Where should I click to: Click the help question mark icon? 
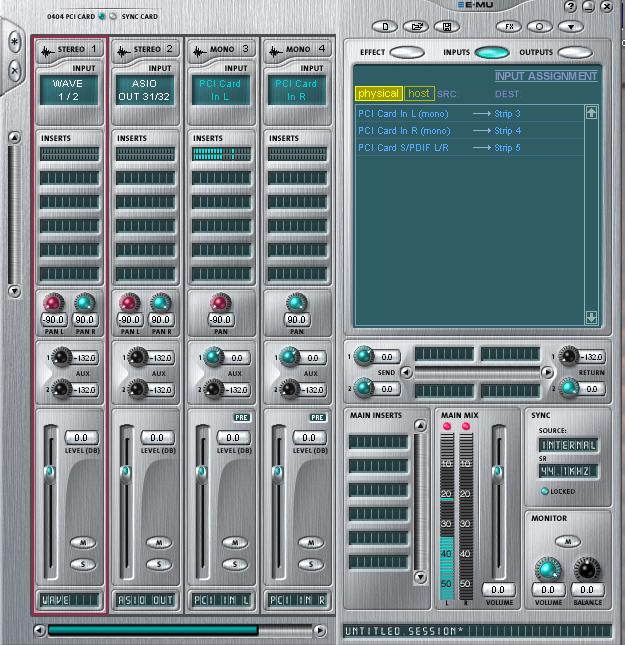click(570, 6)
